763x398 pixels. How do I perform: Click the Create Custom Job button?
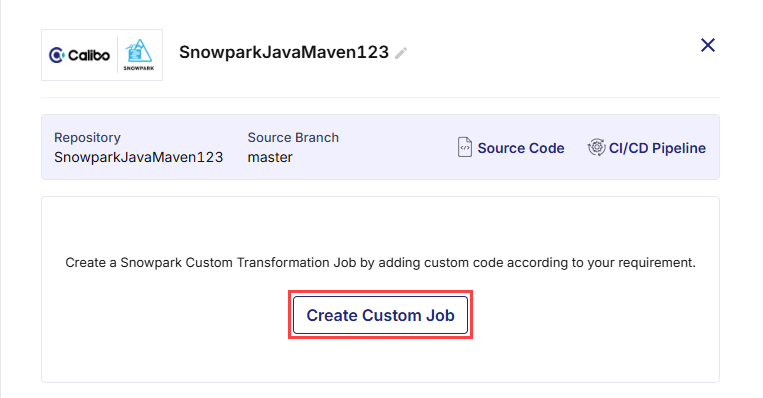[x=380, y=315]
